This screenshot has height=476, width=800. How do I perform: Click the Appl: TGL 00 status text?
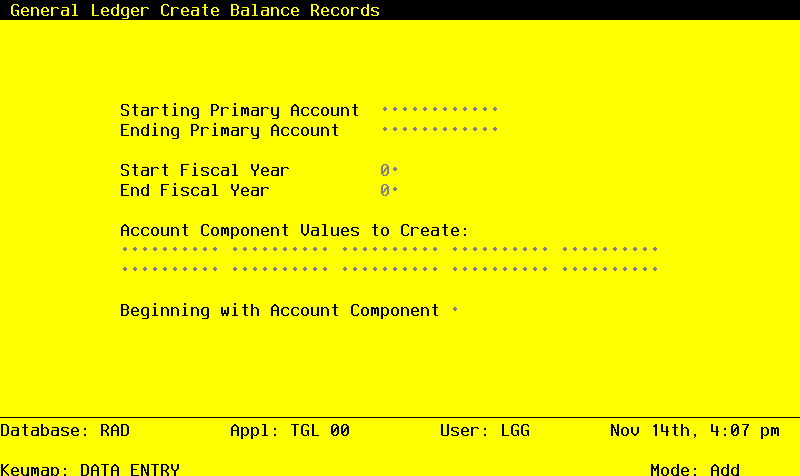290,430
